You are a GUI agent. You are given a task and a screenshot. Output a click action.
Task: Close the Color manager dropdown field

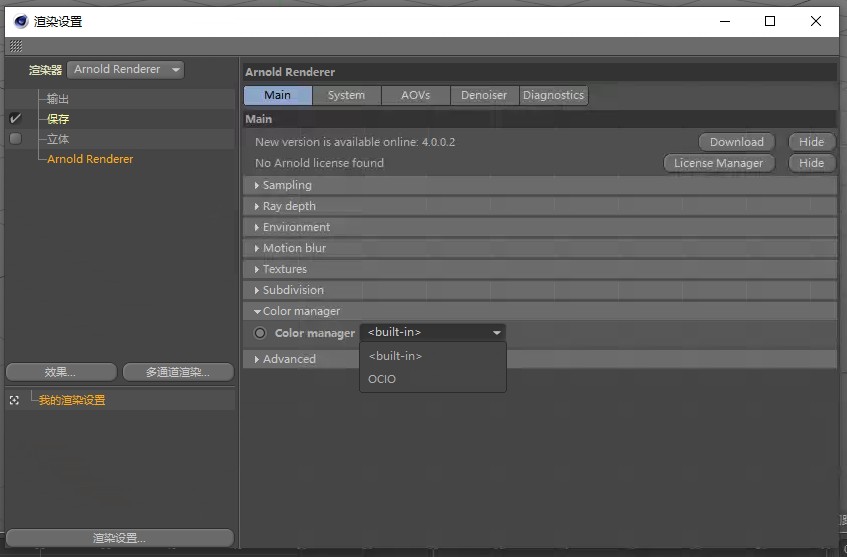coord(433,332)
